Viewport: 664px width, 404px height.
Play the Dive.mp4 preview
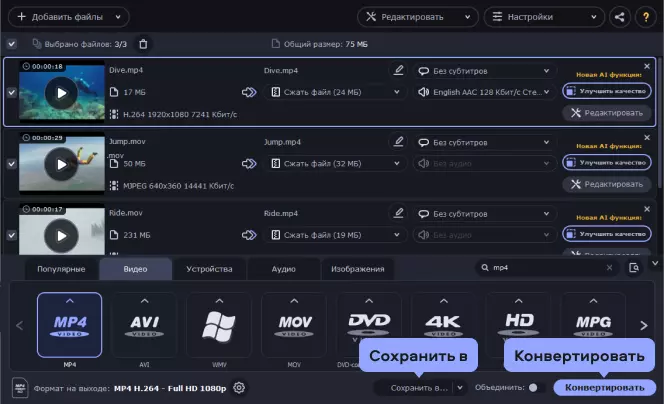point(61,93)
